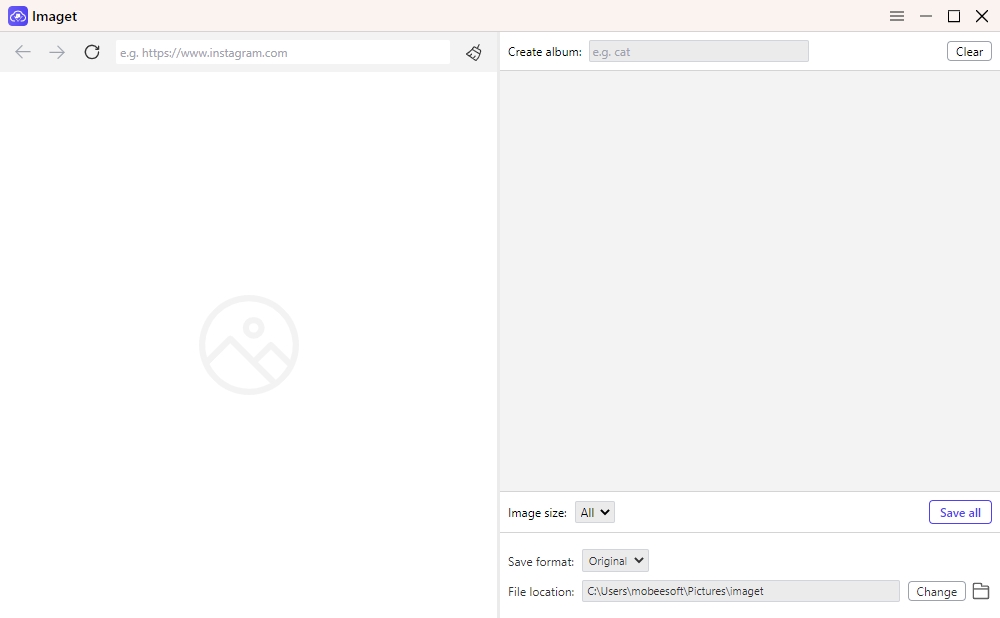1000x618 pixels.
Task: Click the Imaget app logo icon
Action: pyautogui.click(x=16, y=16)
